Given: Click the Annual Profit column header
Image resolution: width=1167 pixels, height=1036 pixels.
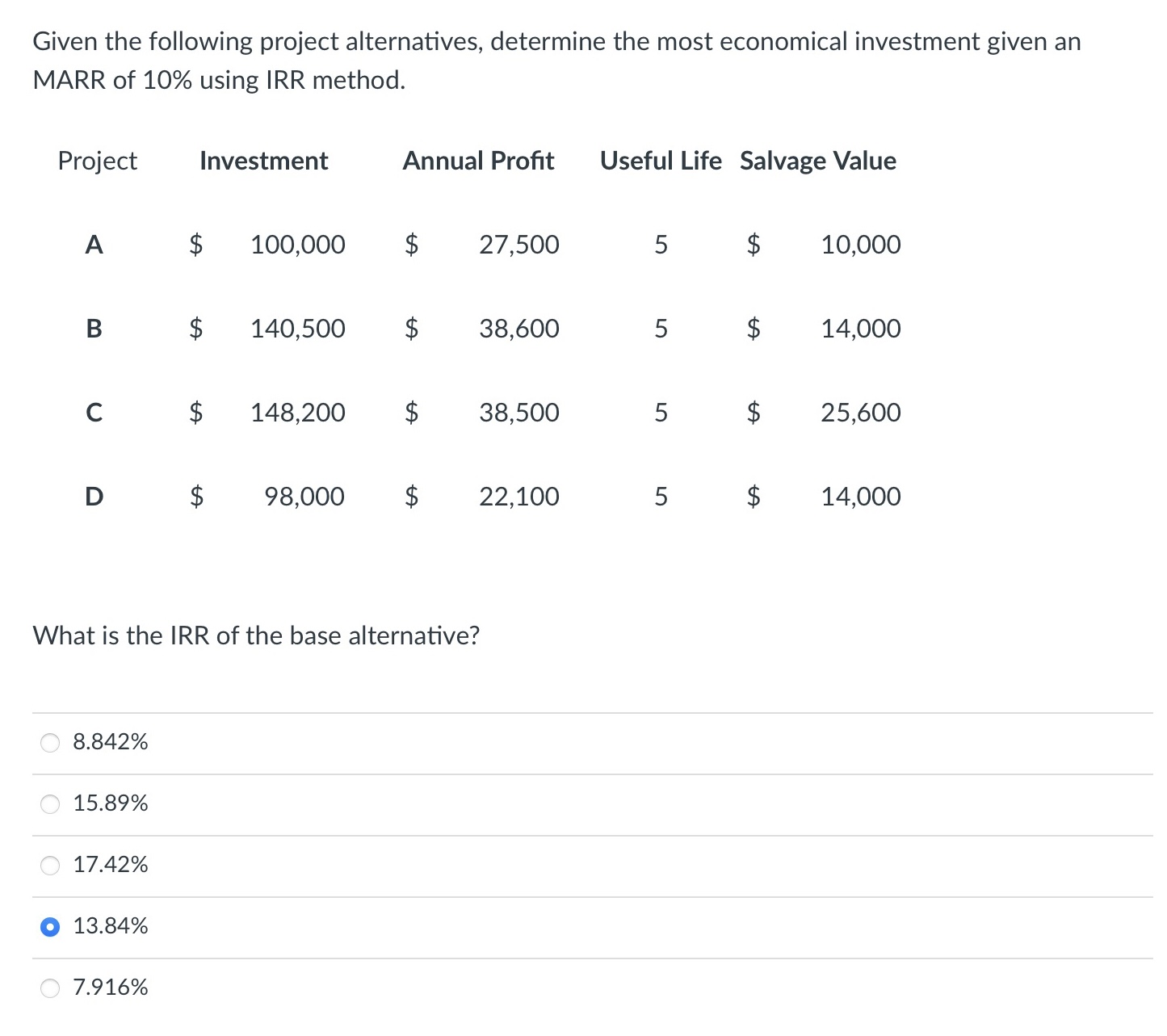Looking at the screenshot, I should 478,161.
